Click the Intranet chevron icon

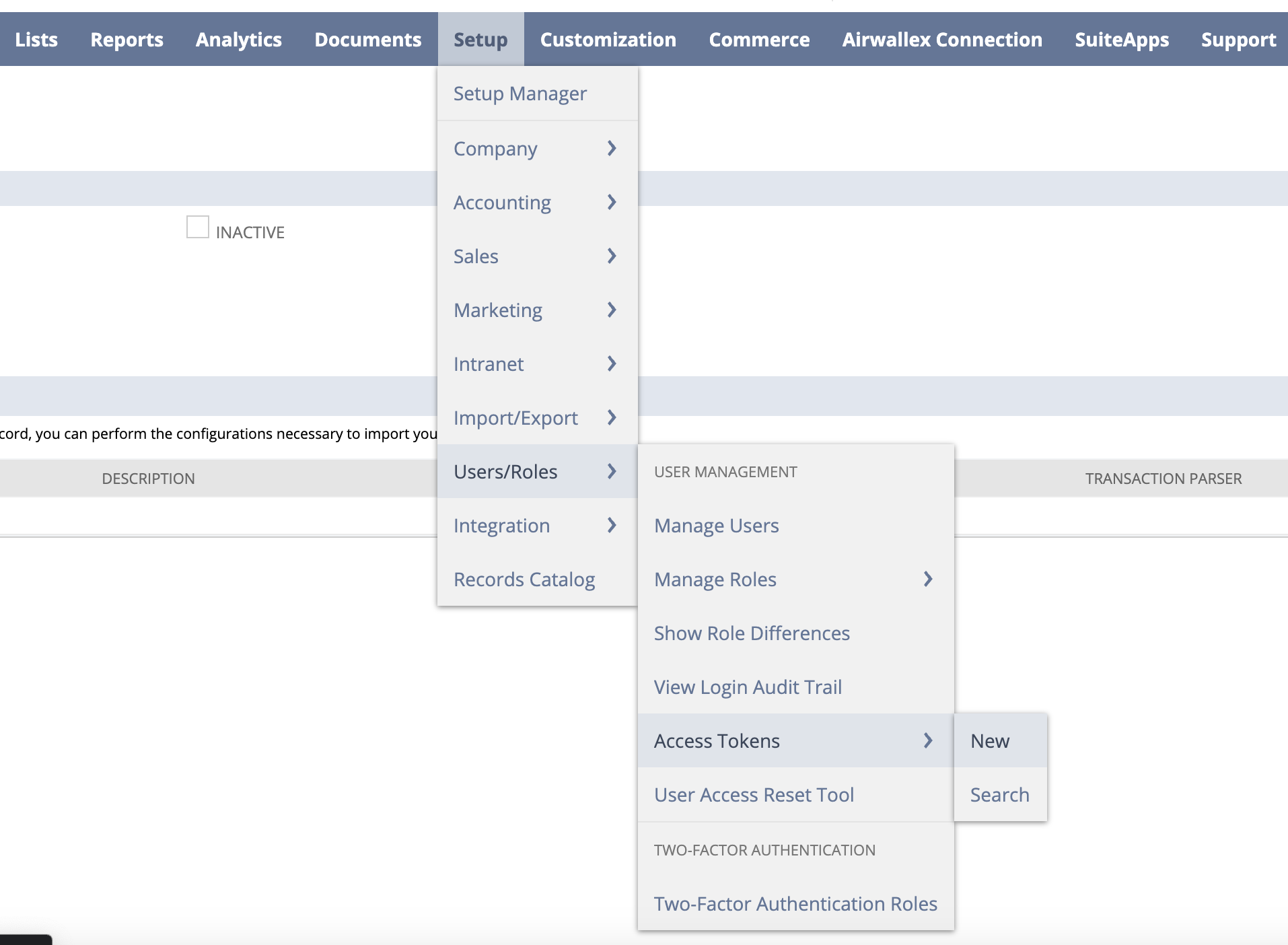point(611,363)
